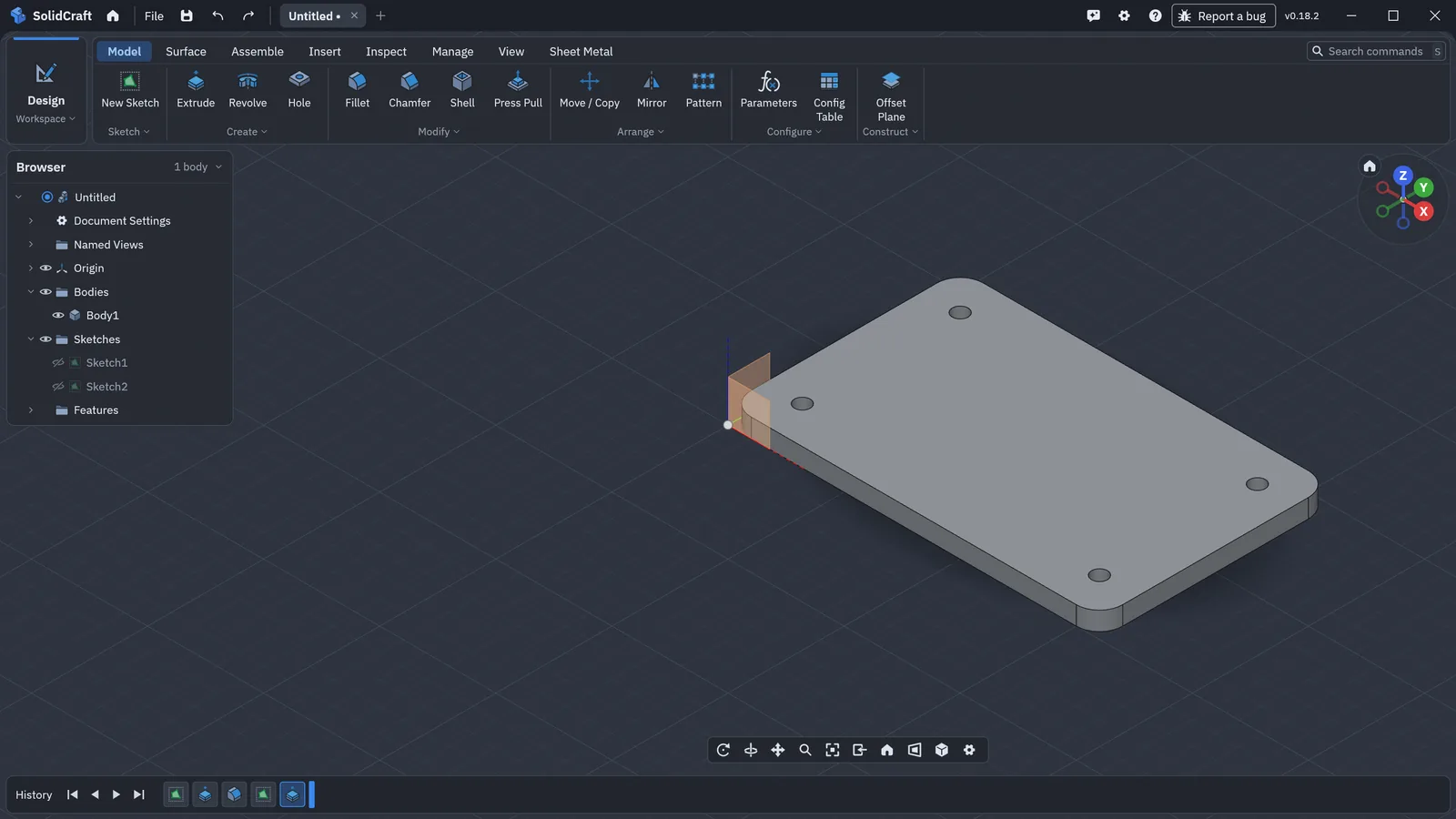1456x819 pixels.
Task: Open the 1 body browser dropdown
Action: 198,167
